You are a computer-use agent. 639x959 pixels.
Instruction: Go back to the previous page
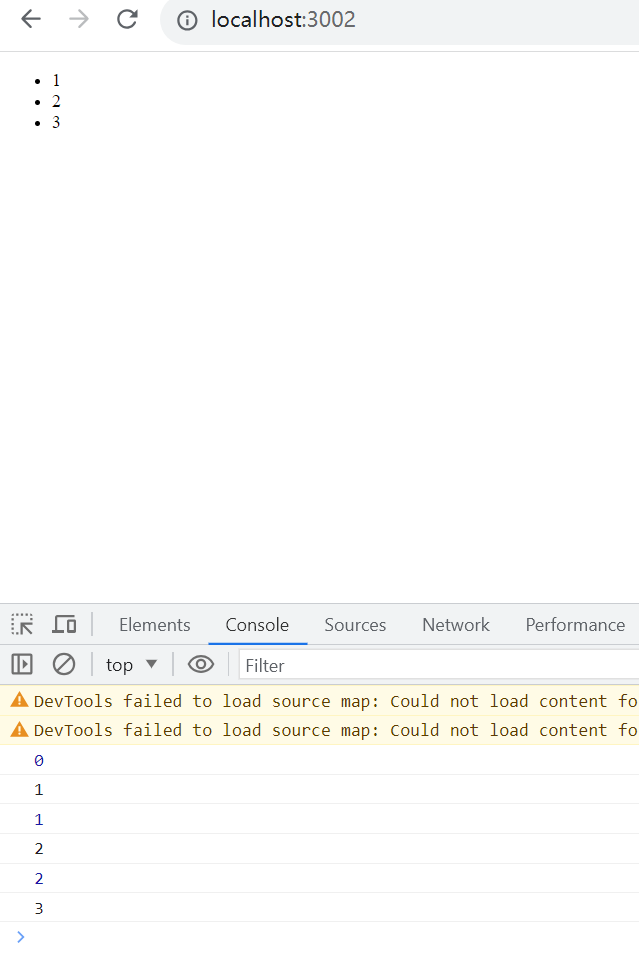click(x=31, y=20)
